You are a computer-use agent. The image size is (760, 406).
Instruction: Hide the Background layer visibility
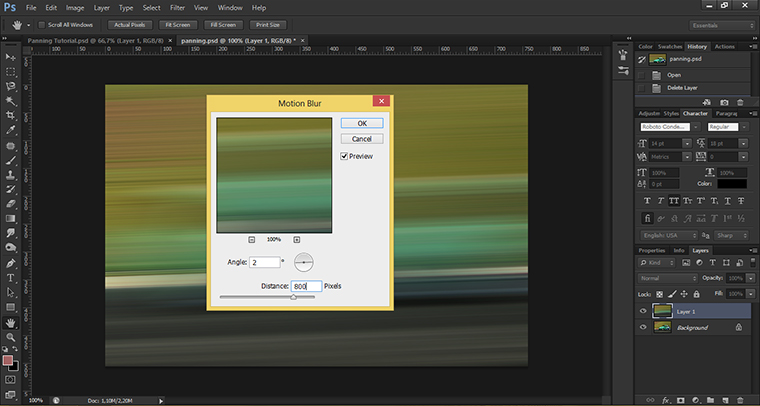point(643,327)
